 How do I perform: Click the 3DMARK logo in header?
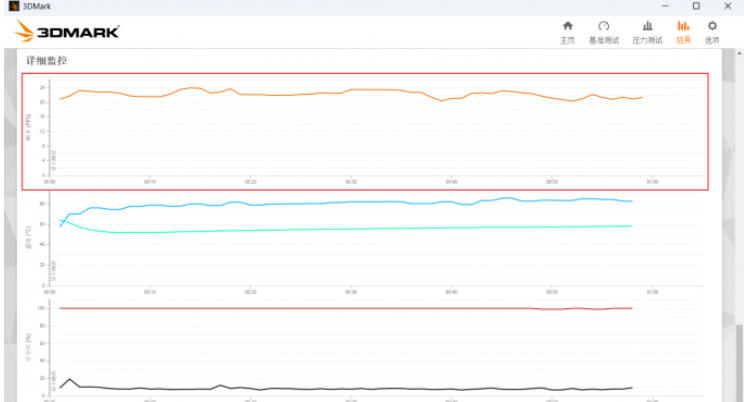pos(67,32)
